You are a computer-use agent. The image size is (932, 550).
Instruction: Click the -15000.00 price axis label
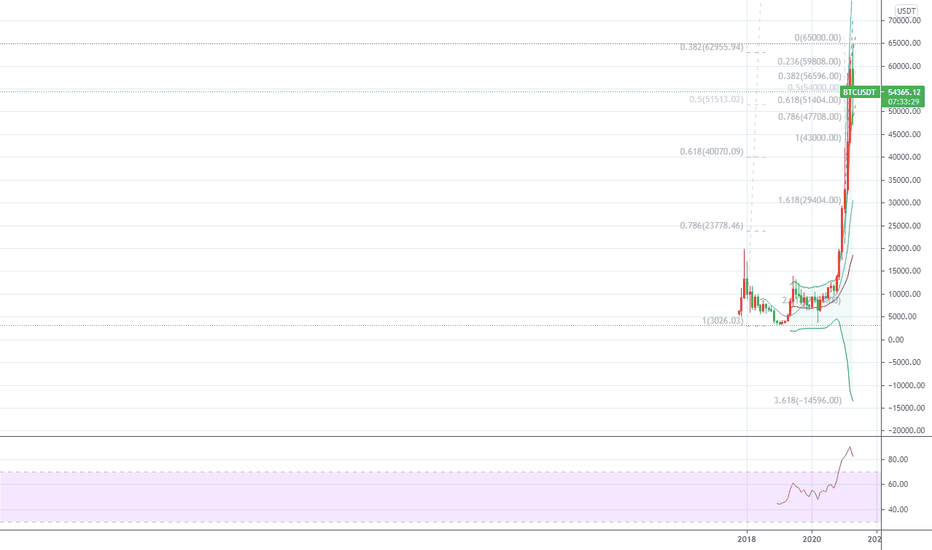click(x=906, y=408)
